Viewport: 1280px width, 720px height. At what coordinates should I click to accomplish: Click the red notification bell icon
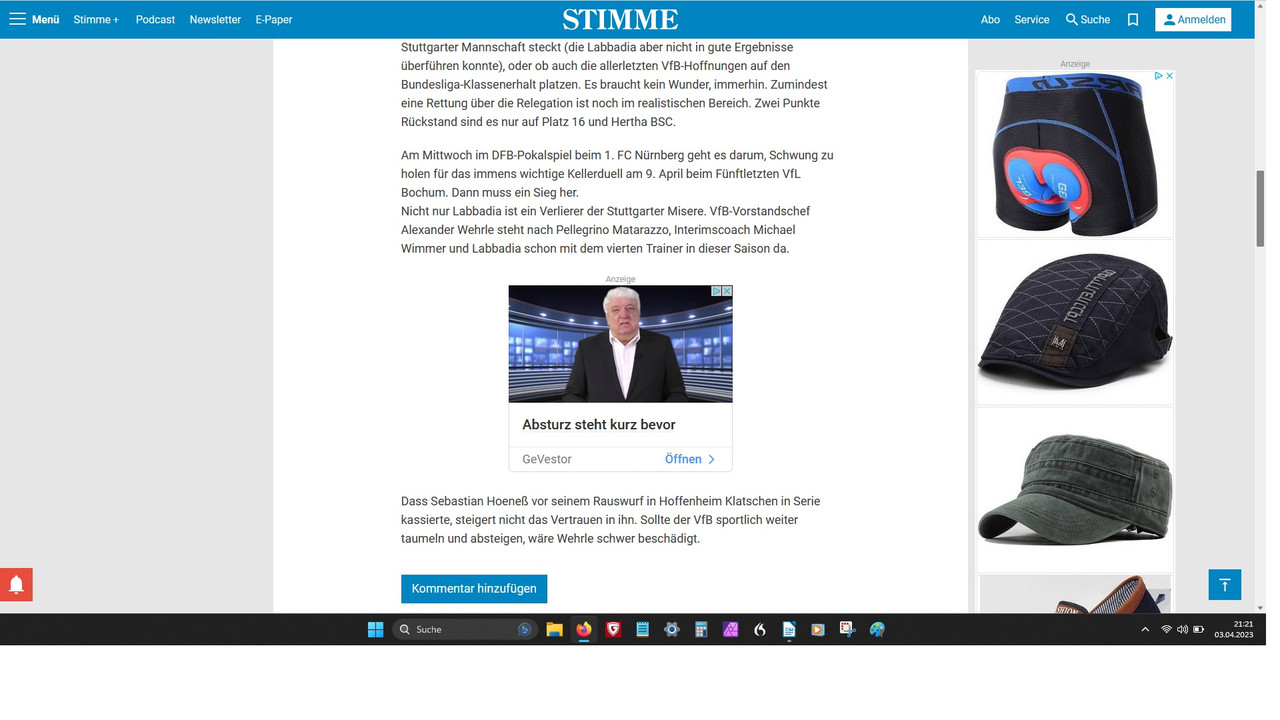click(x=16, y=584)
